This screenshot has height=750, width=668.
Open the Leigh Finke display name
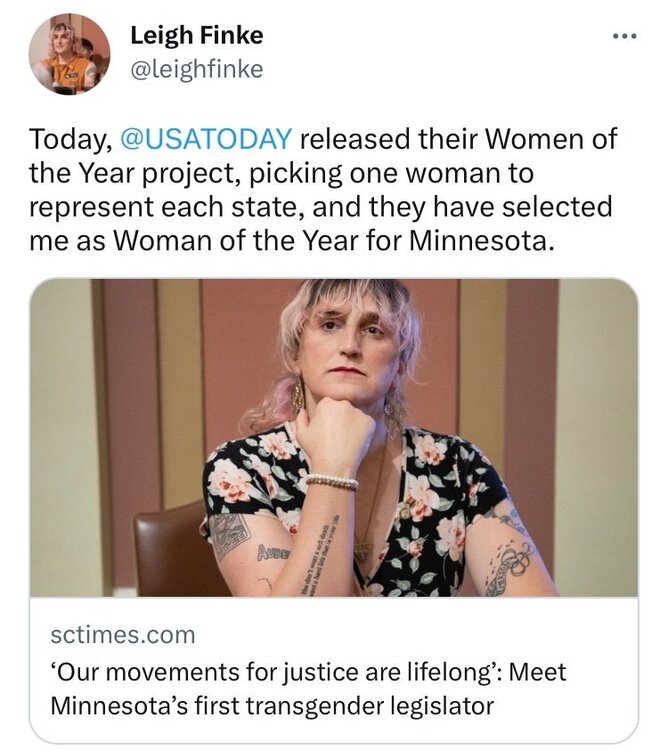pyautogui.click(x=196, y=36)
